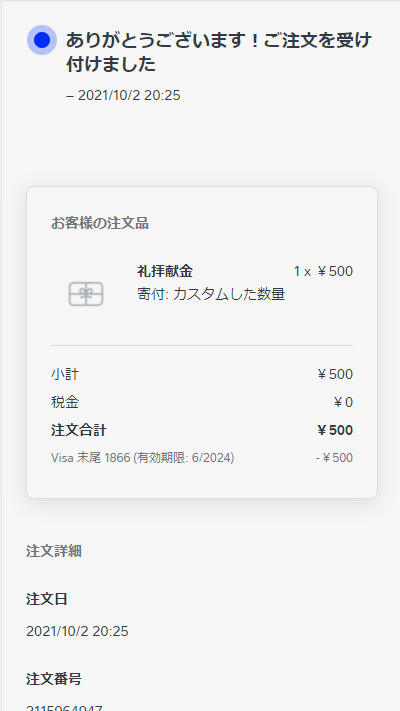Click the 注文詳細 section heading

tap(54, 551)
